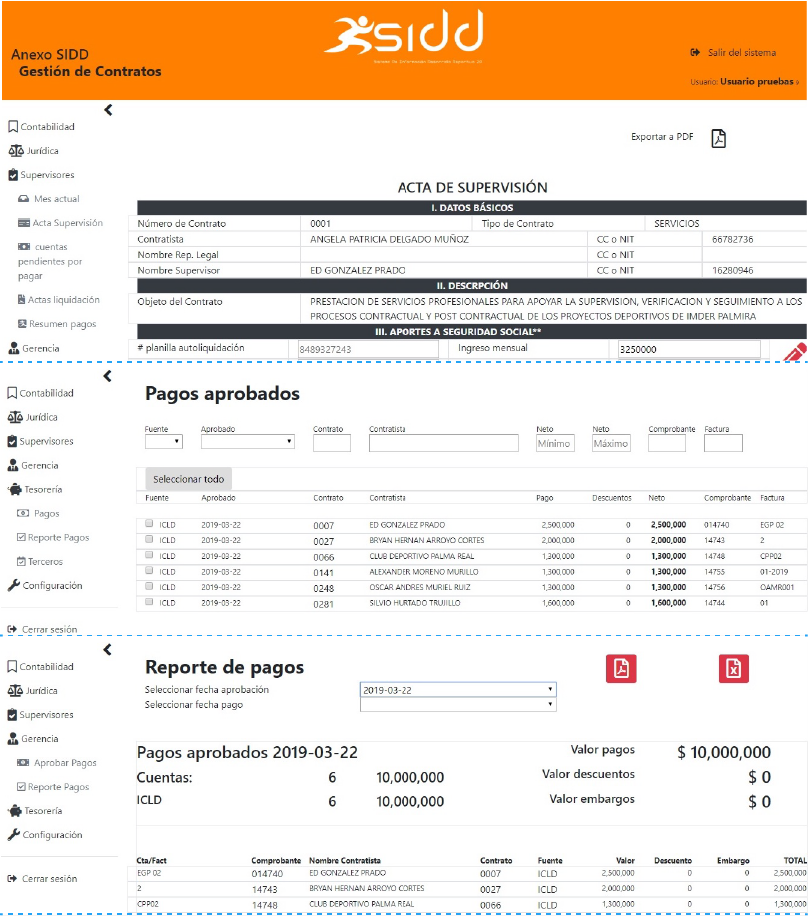Open Contabilidad in the Pagos aprobados sidebar

point(41,393)
